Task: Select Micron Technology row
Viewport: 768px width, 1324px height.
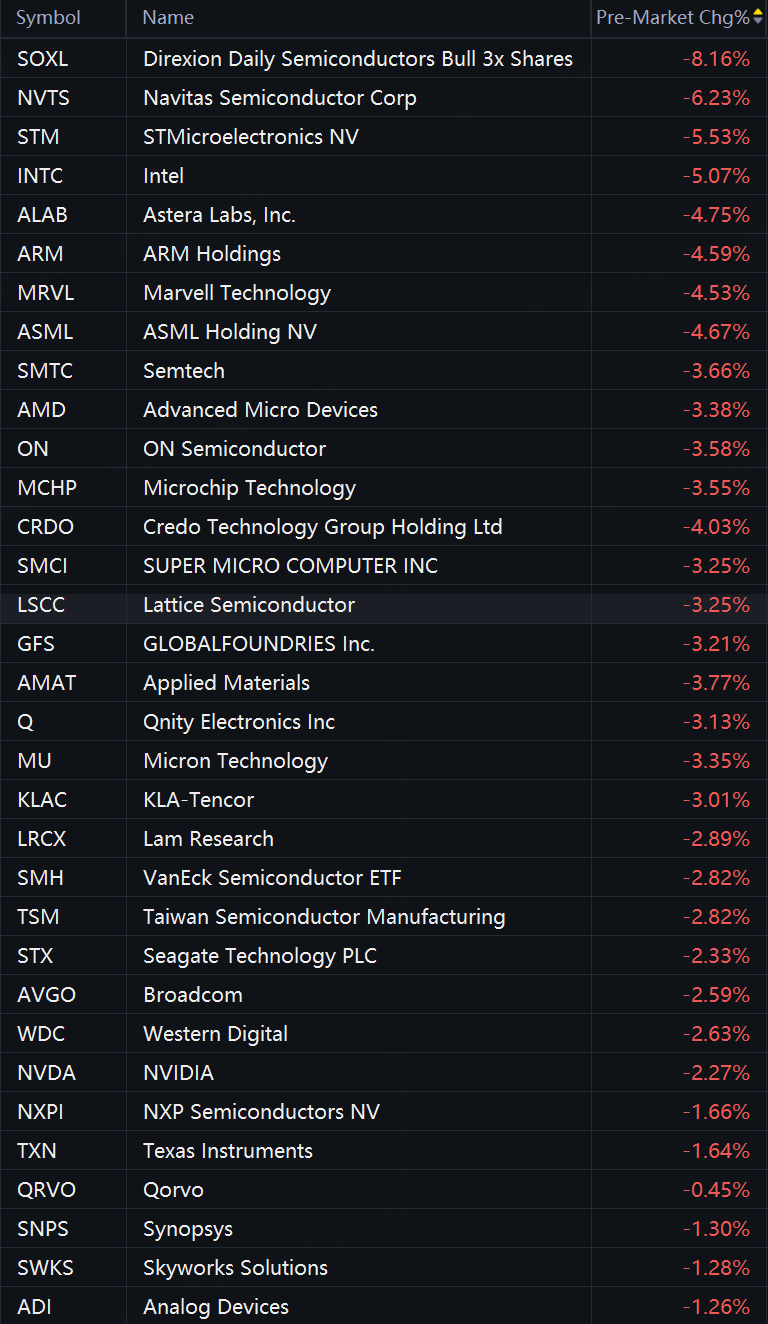Action: coord(384,761)
